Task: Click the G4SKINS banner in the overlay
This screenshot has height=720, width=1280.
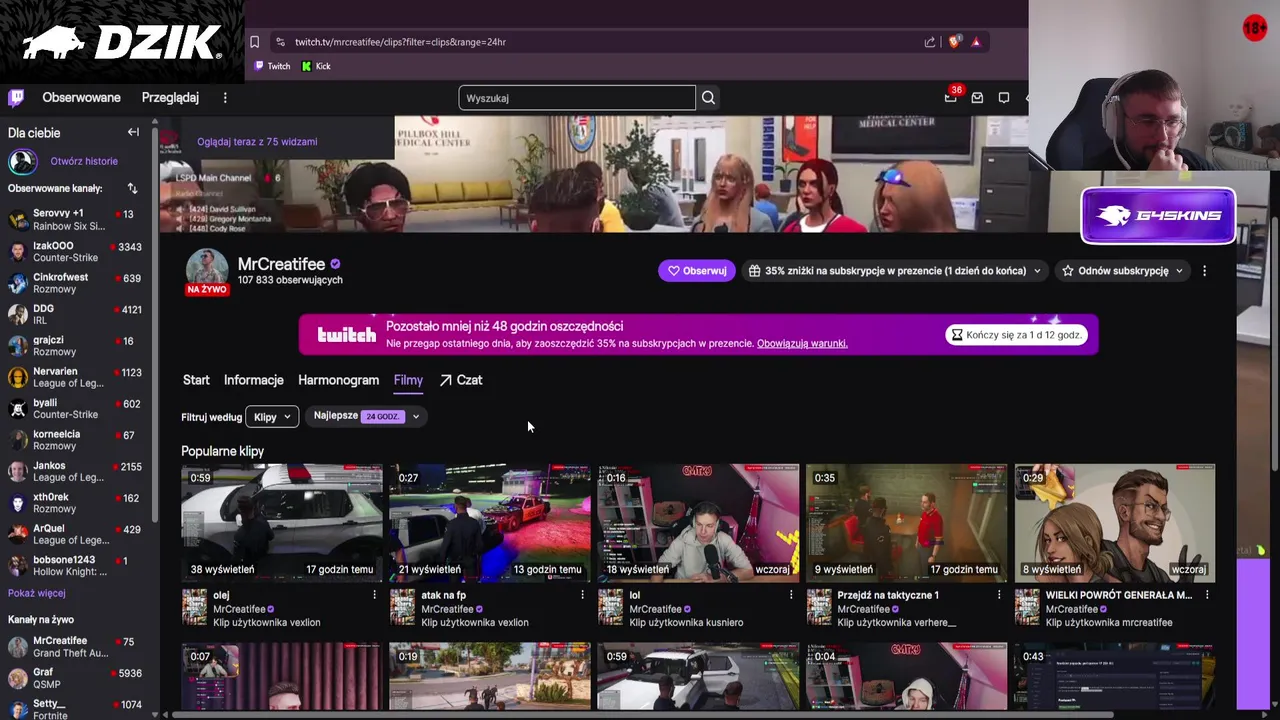Action: (1158, 215)
